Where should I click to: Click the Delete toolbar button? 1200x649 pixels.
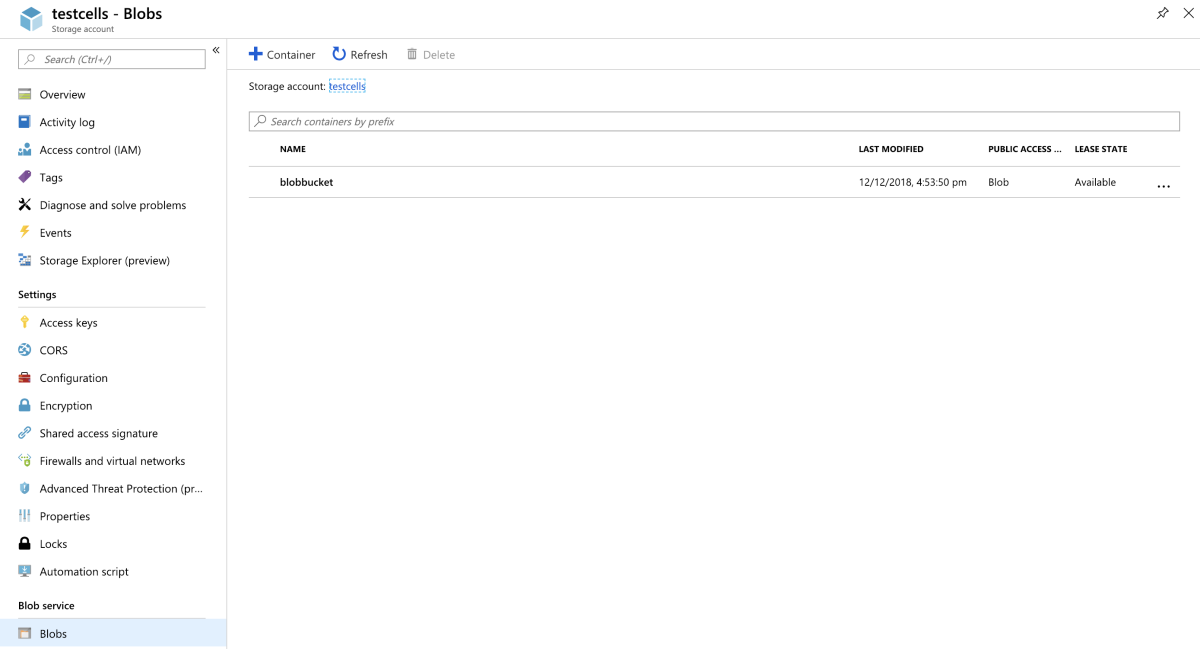[431, 54]
